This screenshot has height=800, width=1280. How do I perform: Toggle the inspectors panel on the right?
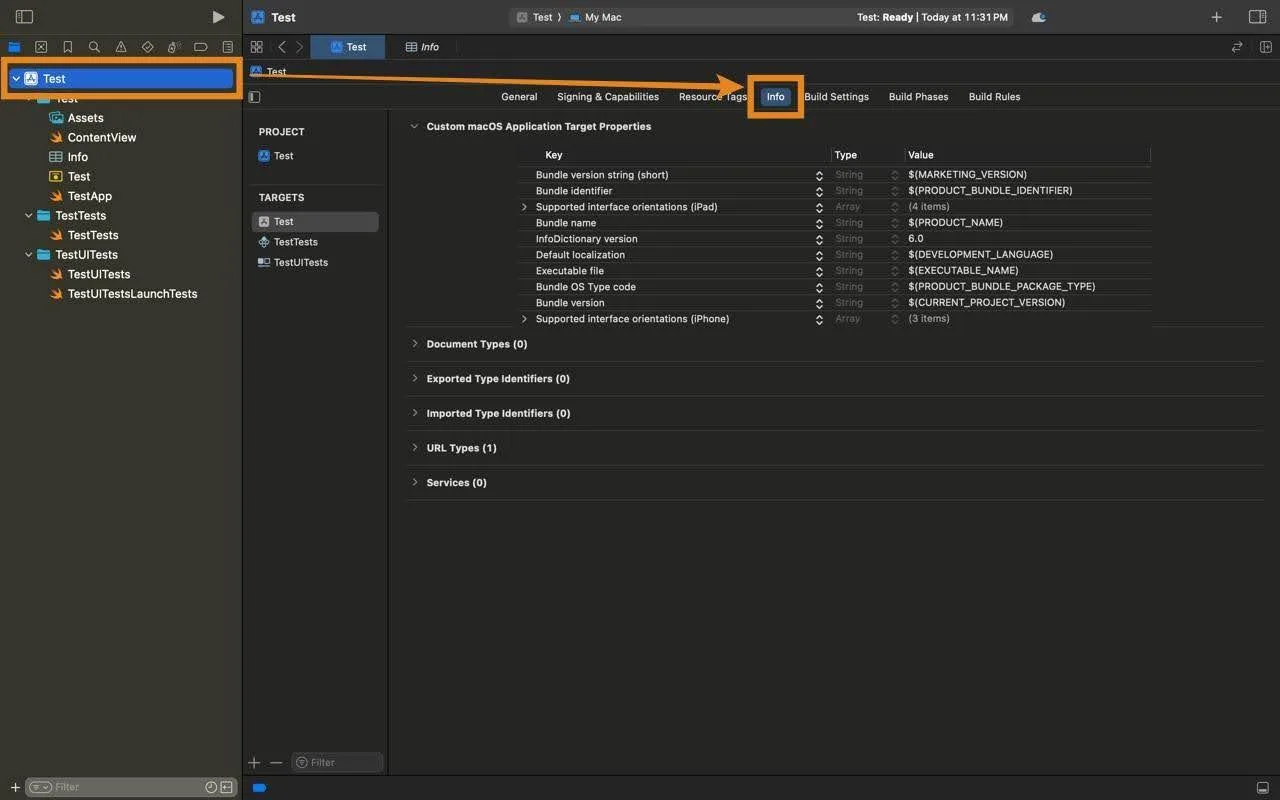click(1258, 17)
